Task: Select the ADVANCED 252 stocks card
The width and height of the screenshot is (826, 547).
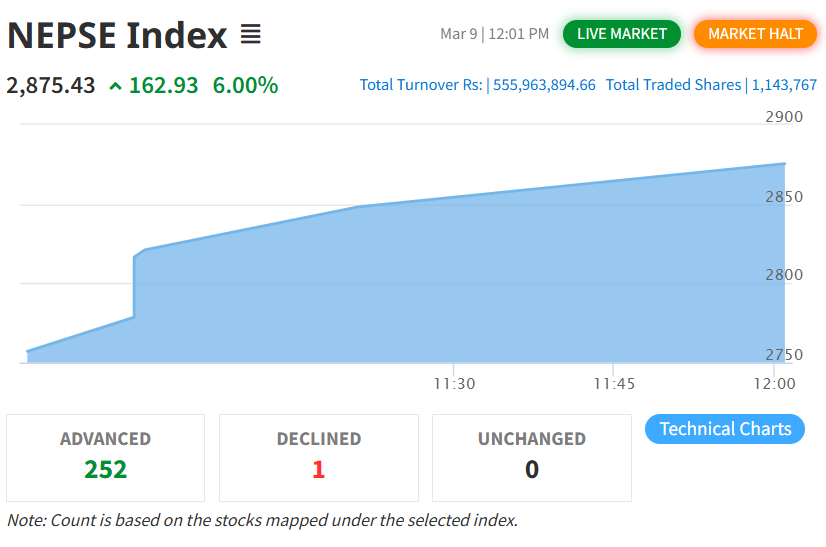Action: [105, 457]
